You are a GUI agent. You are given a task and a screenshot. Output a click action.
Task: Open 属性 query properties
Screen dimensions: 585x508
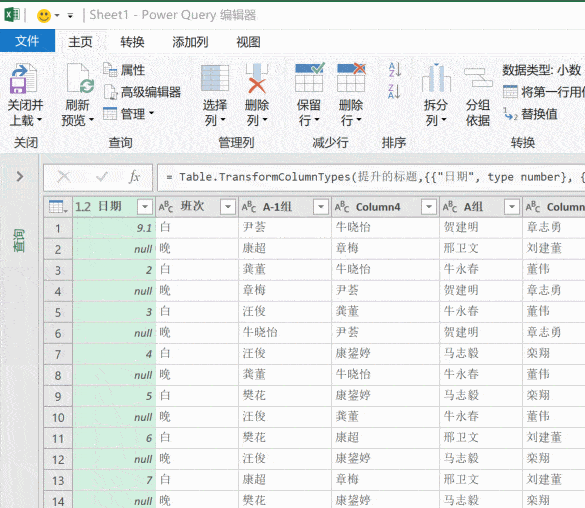point(124,70)
